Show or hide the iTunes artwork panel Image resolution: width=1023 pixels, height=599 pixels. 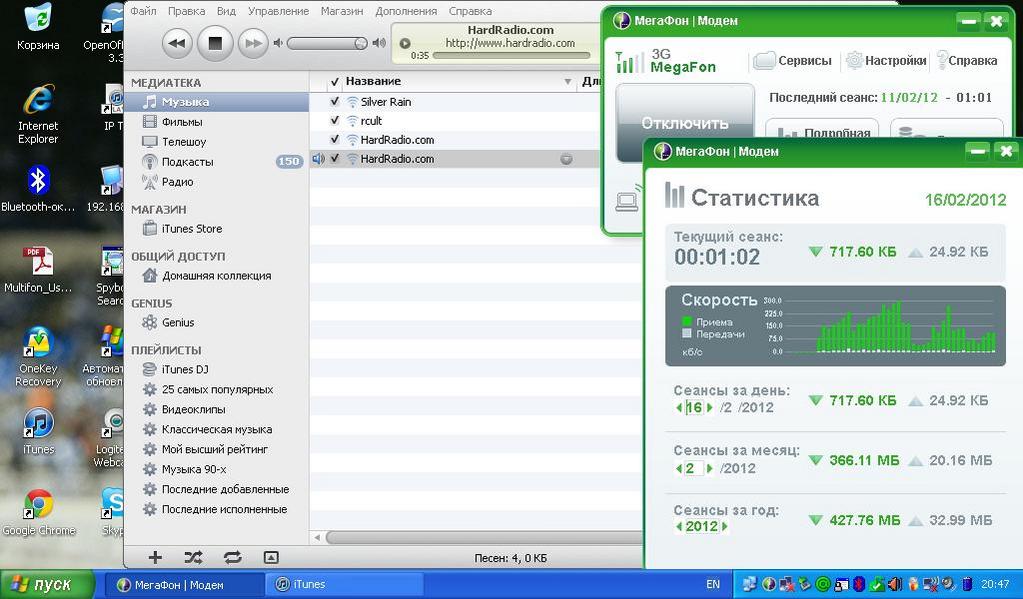coord(271,557)
